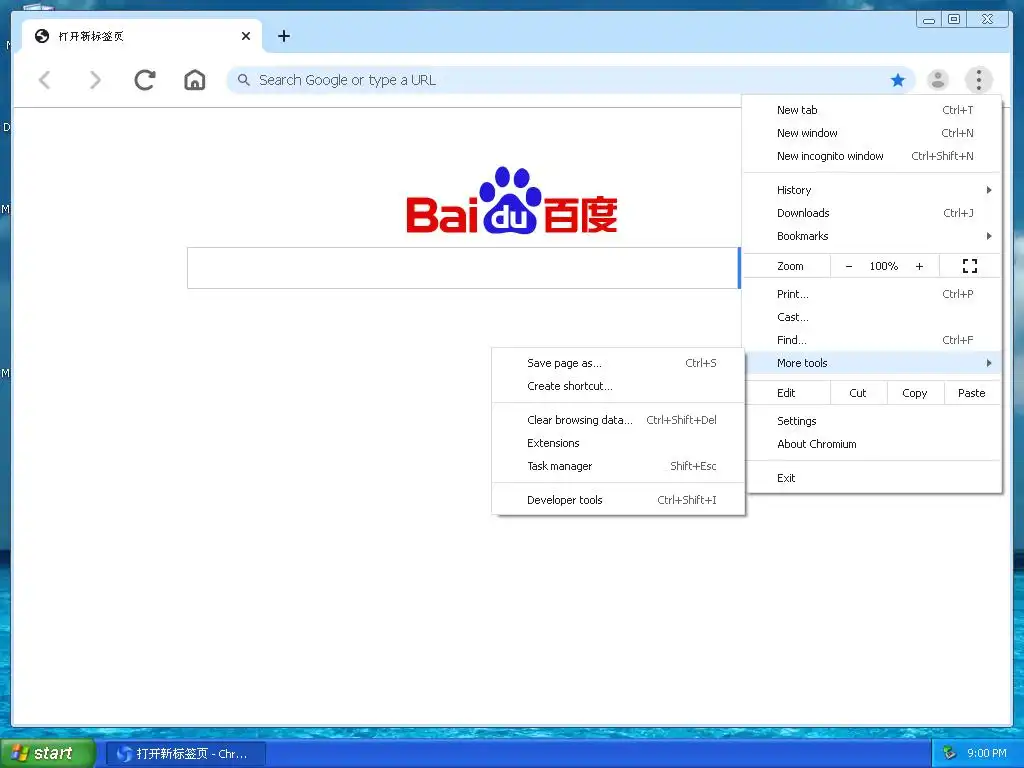Viewport: 1024px width, 768px height.
Task: Open a new tab with plus button
Action: [x=283, y=36]
